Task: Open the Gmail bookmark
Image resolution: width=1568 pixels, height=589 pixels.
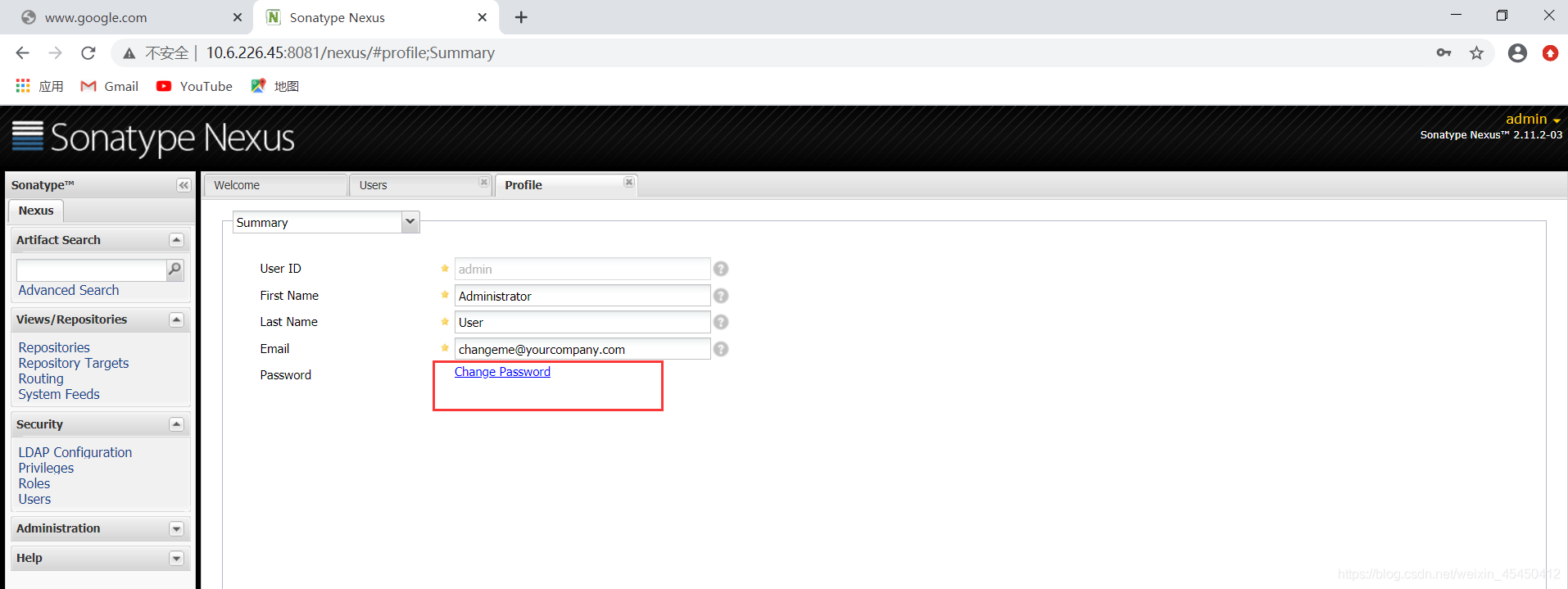Action: (109, 86)
